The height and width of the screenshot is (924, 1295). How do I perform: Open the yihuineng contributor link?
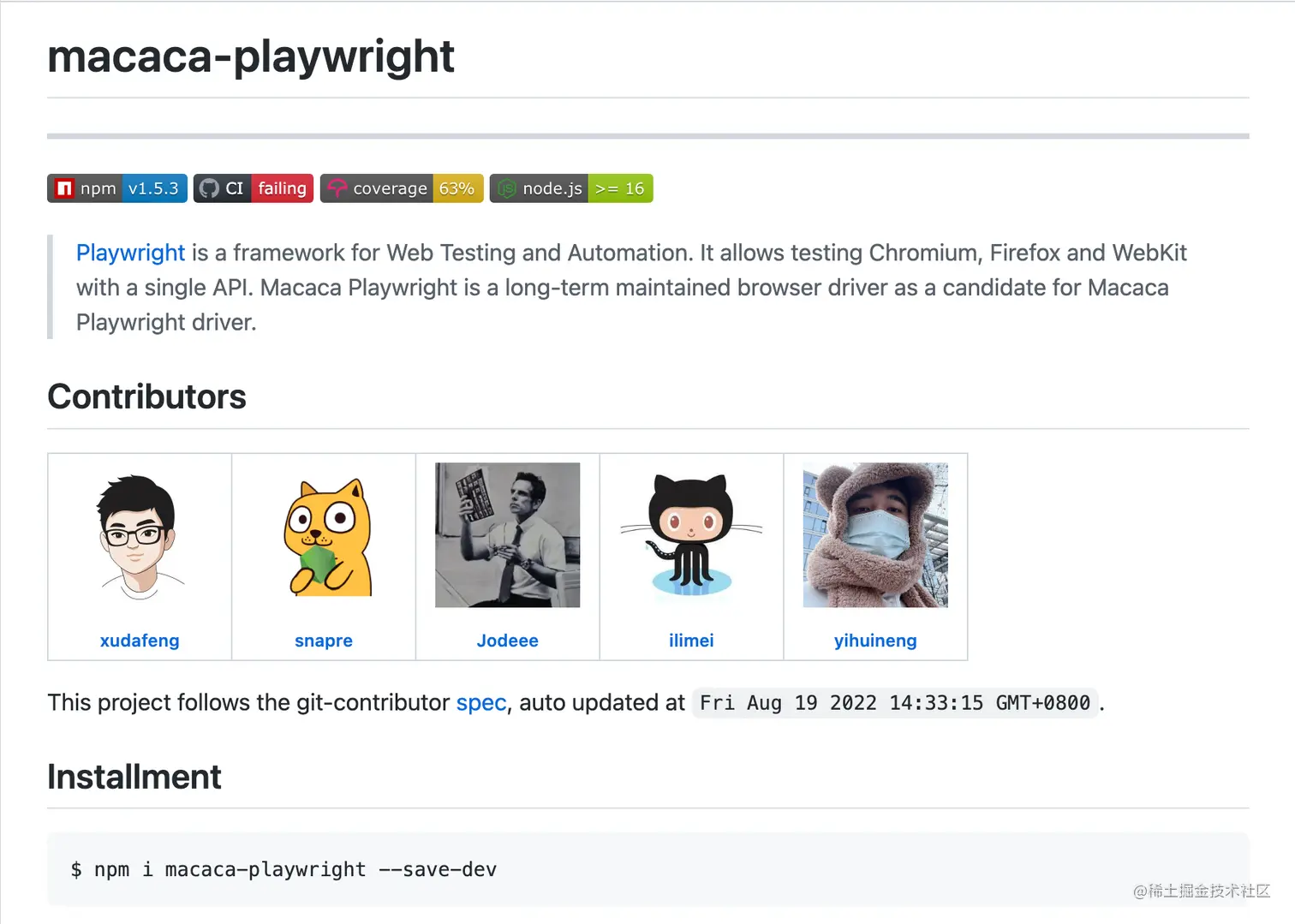click(875, 641)
